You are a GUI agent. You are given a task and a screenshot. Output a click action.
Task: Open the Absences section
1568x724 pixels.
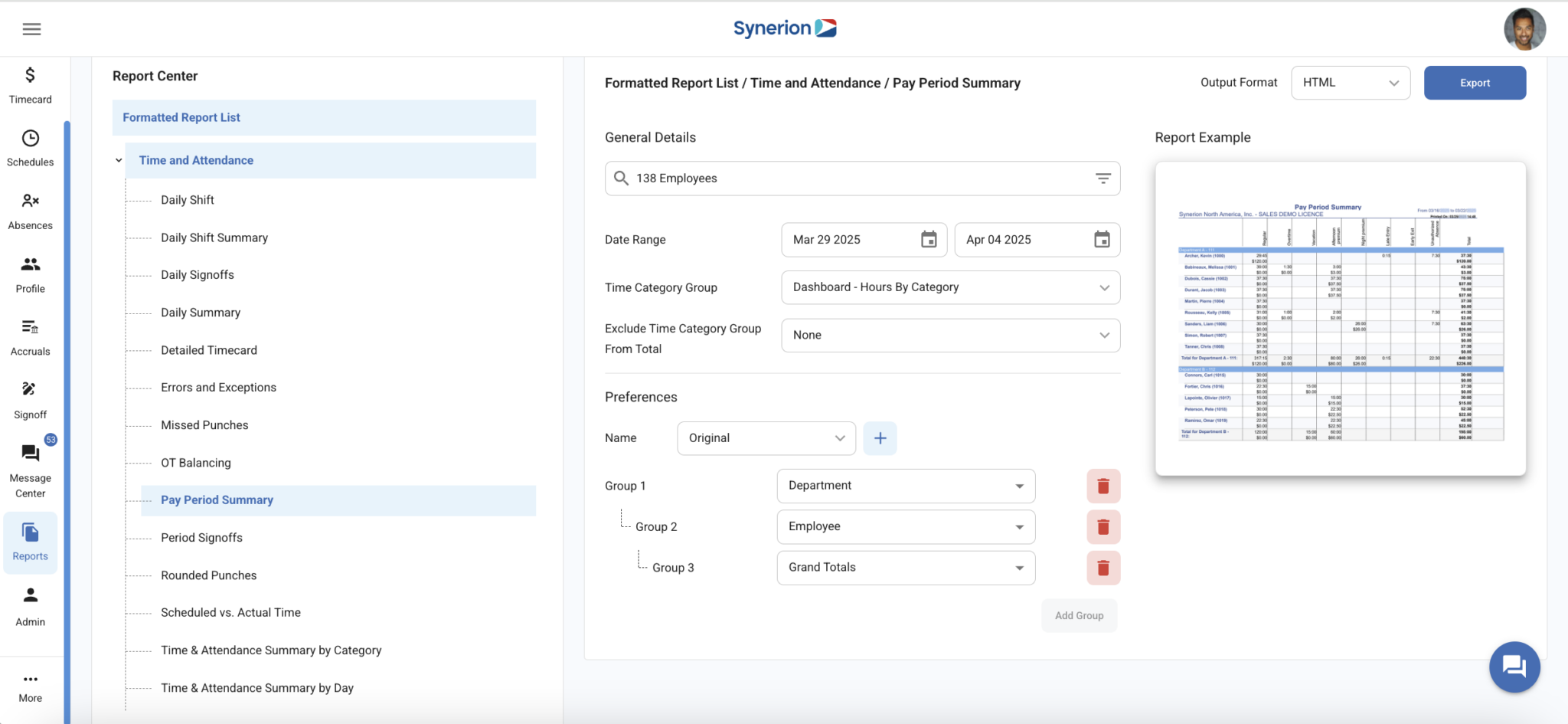tap(30, 211)
